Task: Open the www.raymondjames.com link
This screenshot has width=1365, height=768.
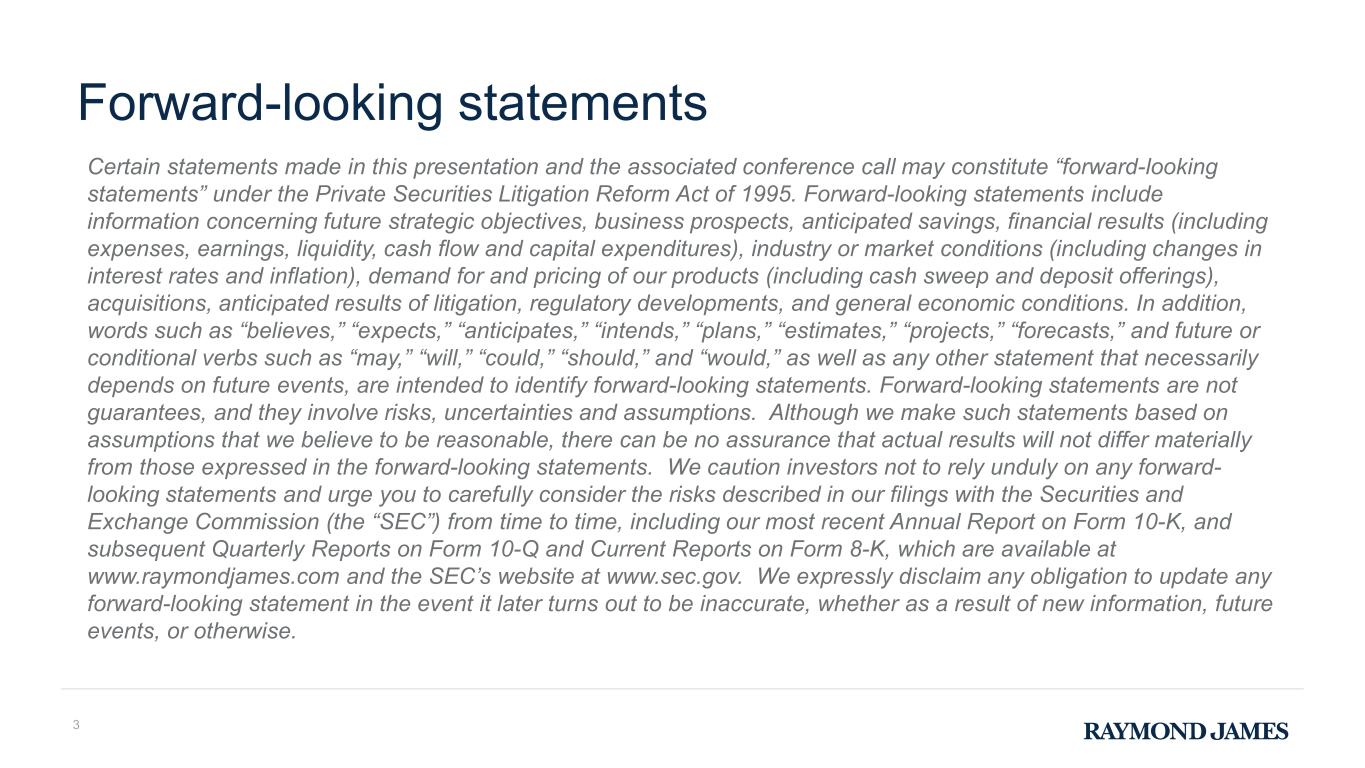Action: coord(214,577)
